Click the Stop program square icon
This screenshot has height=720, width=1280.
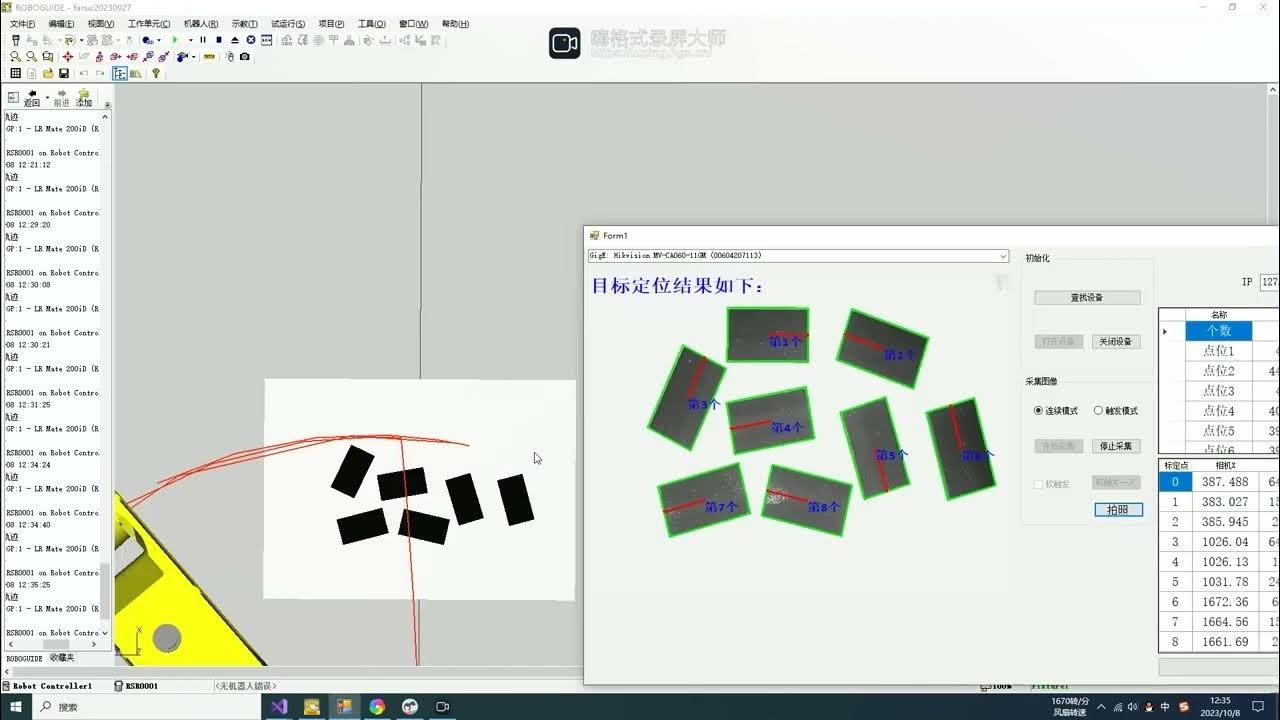pyautogui.click(x=219, y=40)
